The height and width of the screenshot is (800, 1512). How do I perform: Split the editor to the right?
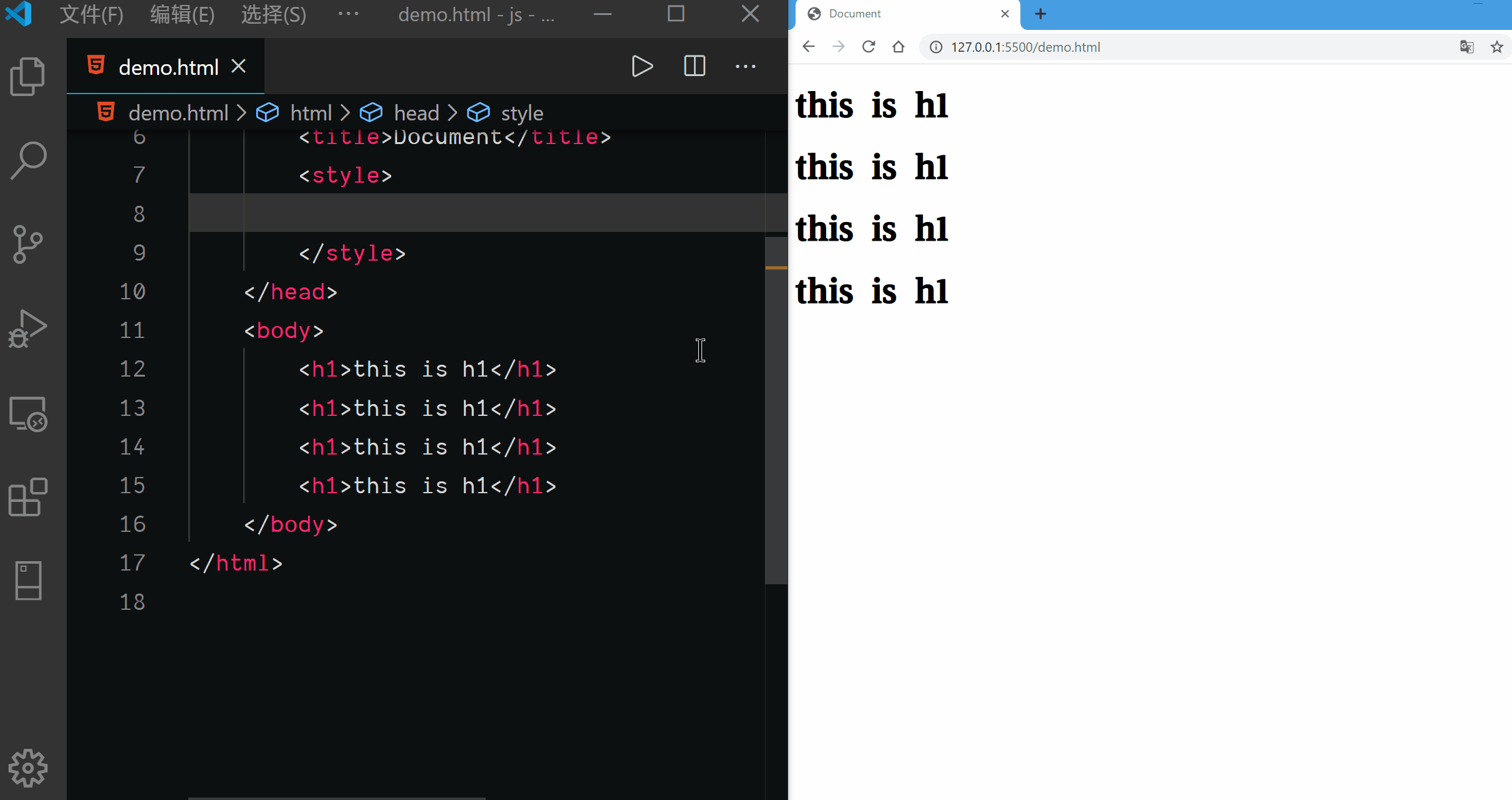point(694,66)
